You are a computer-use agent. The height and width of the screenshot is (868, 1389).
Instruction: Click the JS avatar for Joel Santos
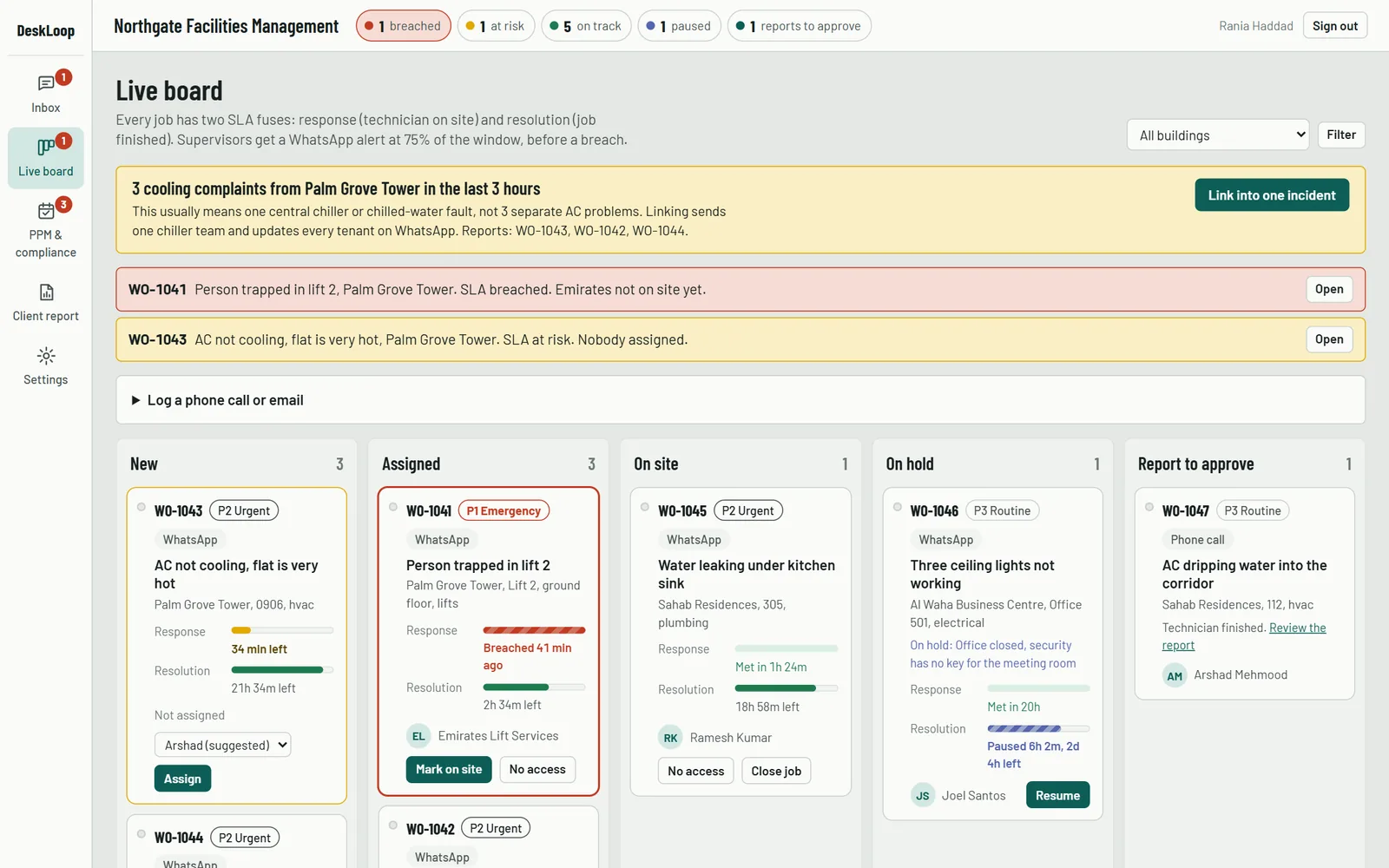click(x=923, y=795)
